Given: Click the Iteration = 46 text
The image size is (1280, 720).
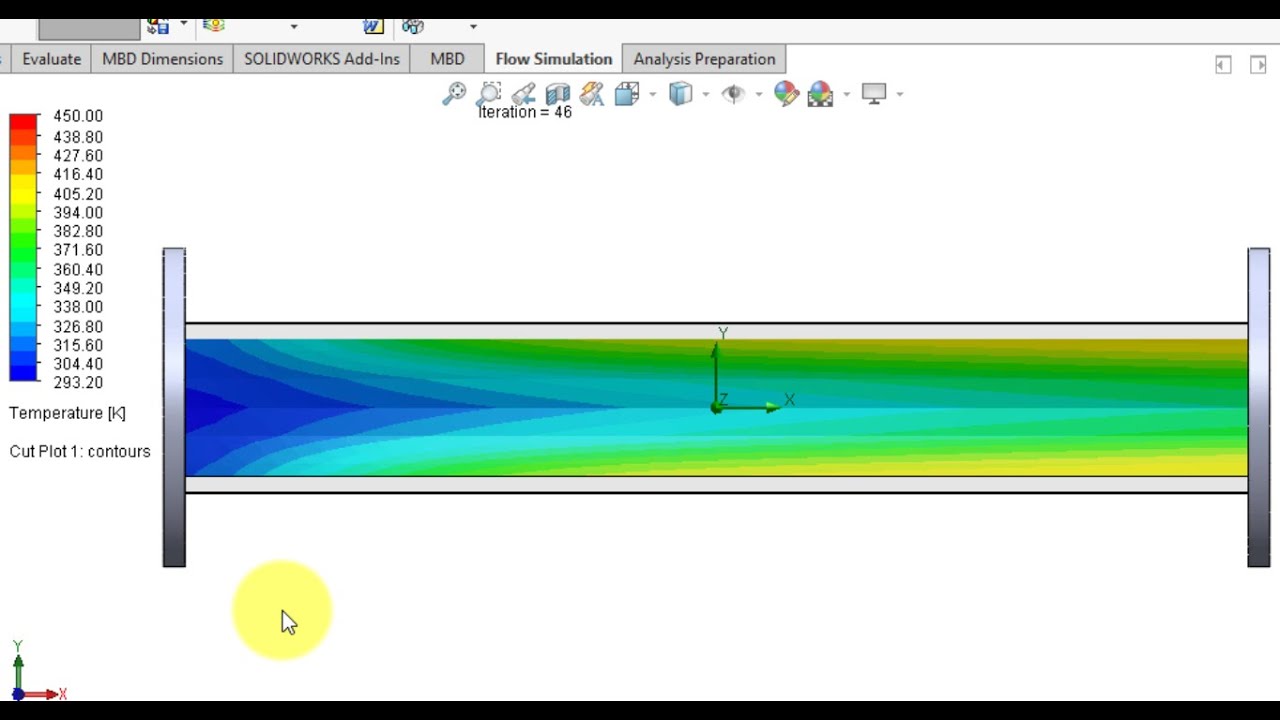Looking at the screenshot, I should (525, 112).
